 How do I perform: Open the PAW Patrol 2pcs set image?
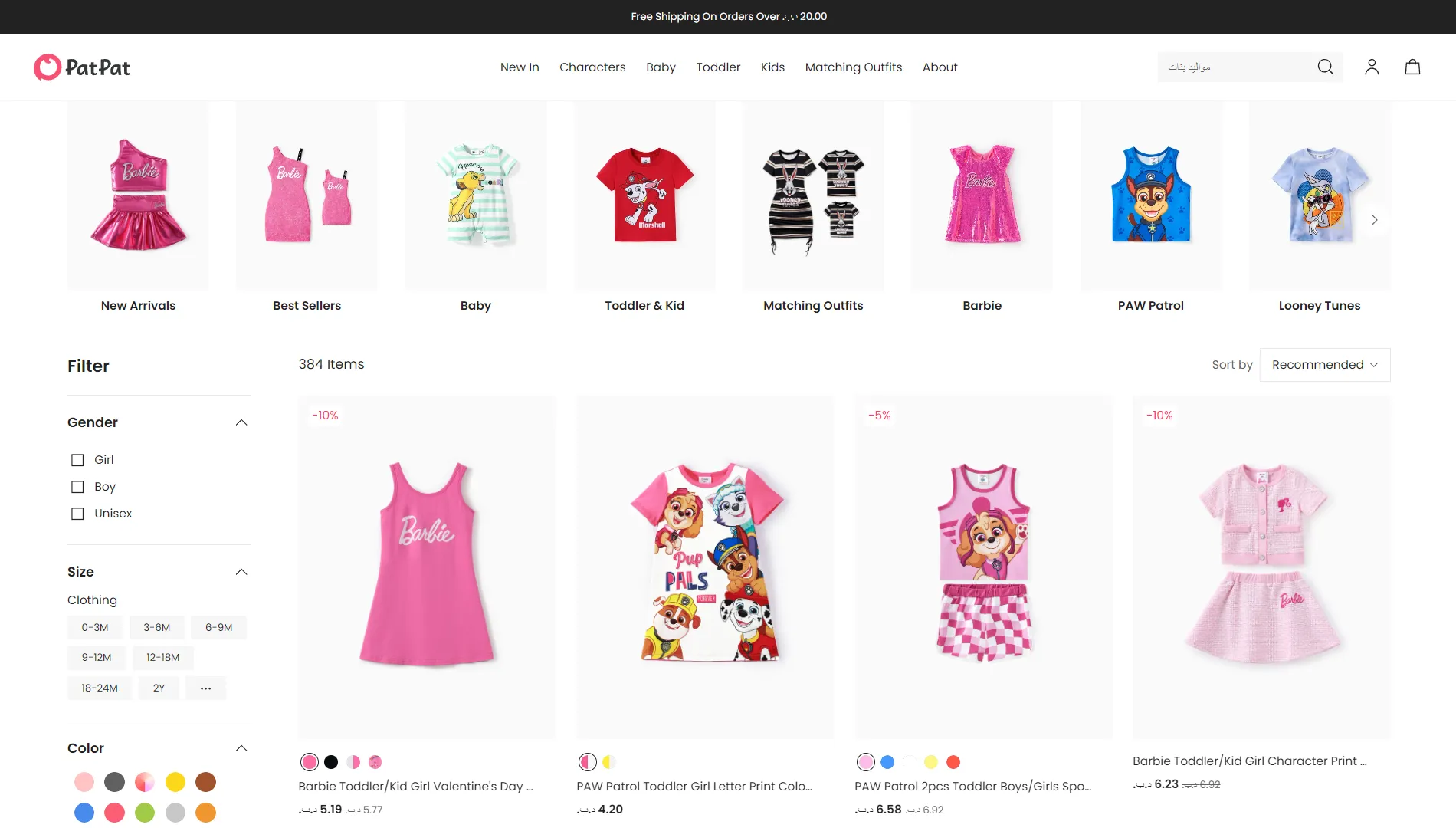coord(983,567)
